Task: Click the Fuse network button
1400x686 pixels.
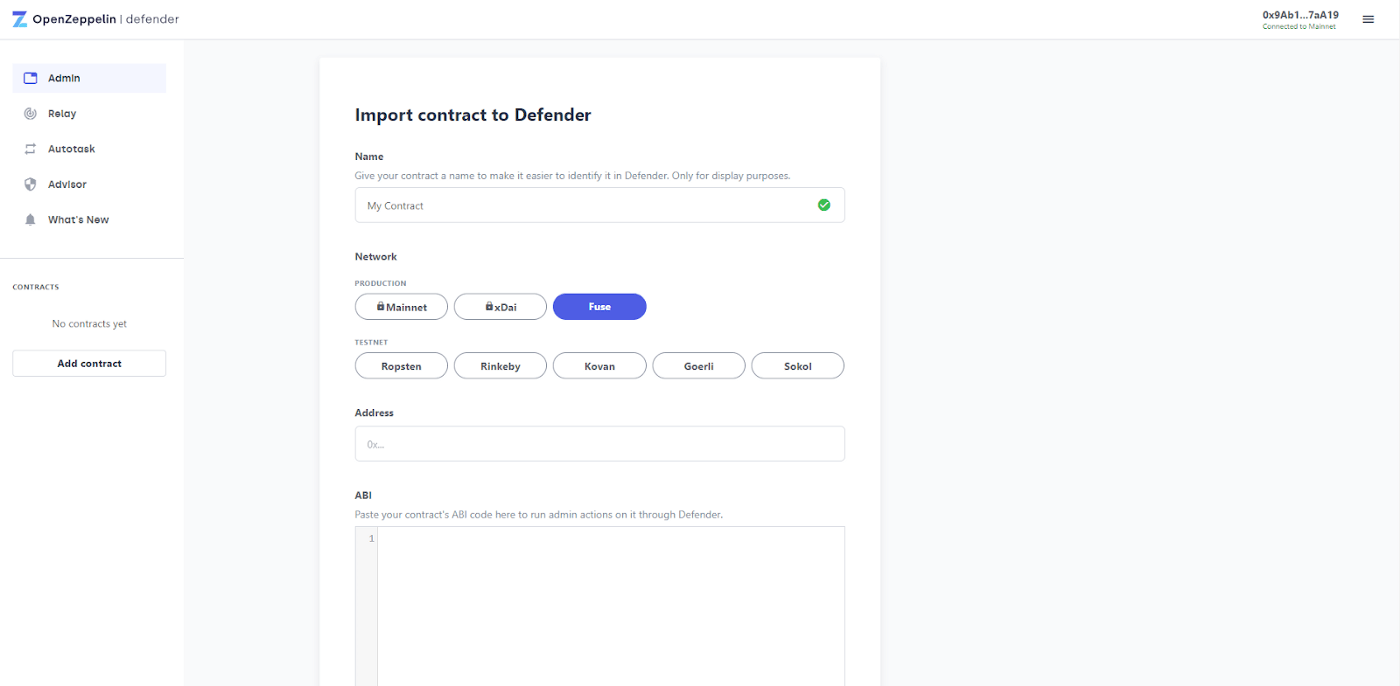Action: (x=599, y=306)
